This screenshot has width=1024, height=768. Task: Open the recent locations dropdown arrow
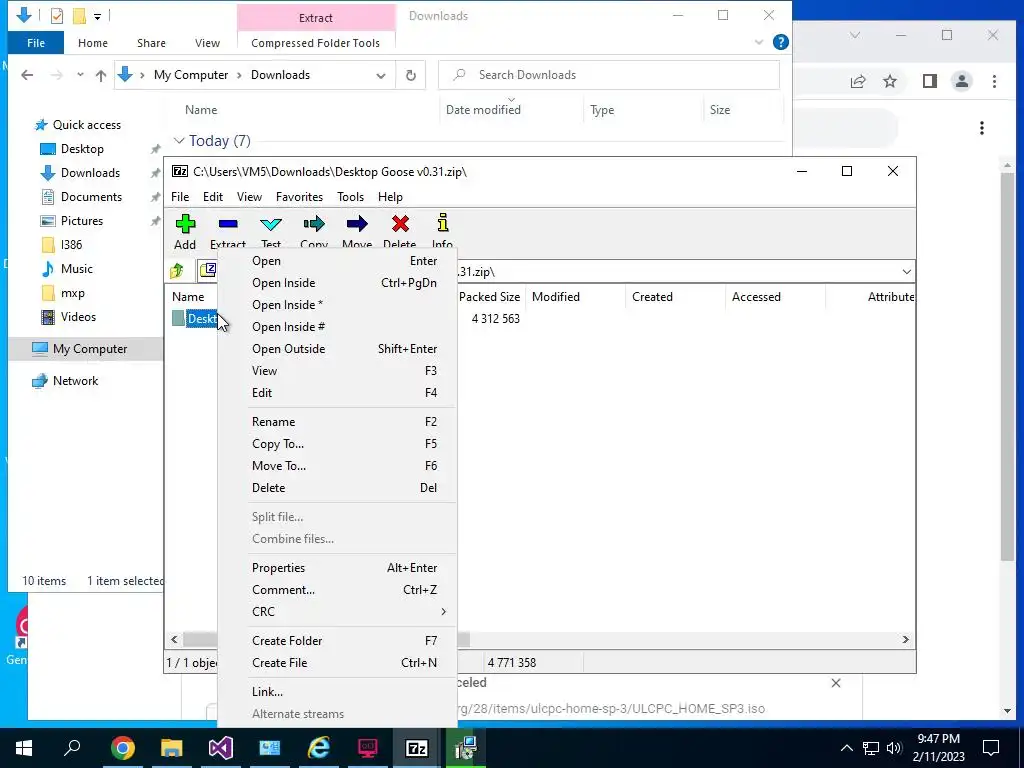tap(80, 75)
